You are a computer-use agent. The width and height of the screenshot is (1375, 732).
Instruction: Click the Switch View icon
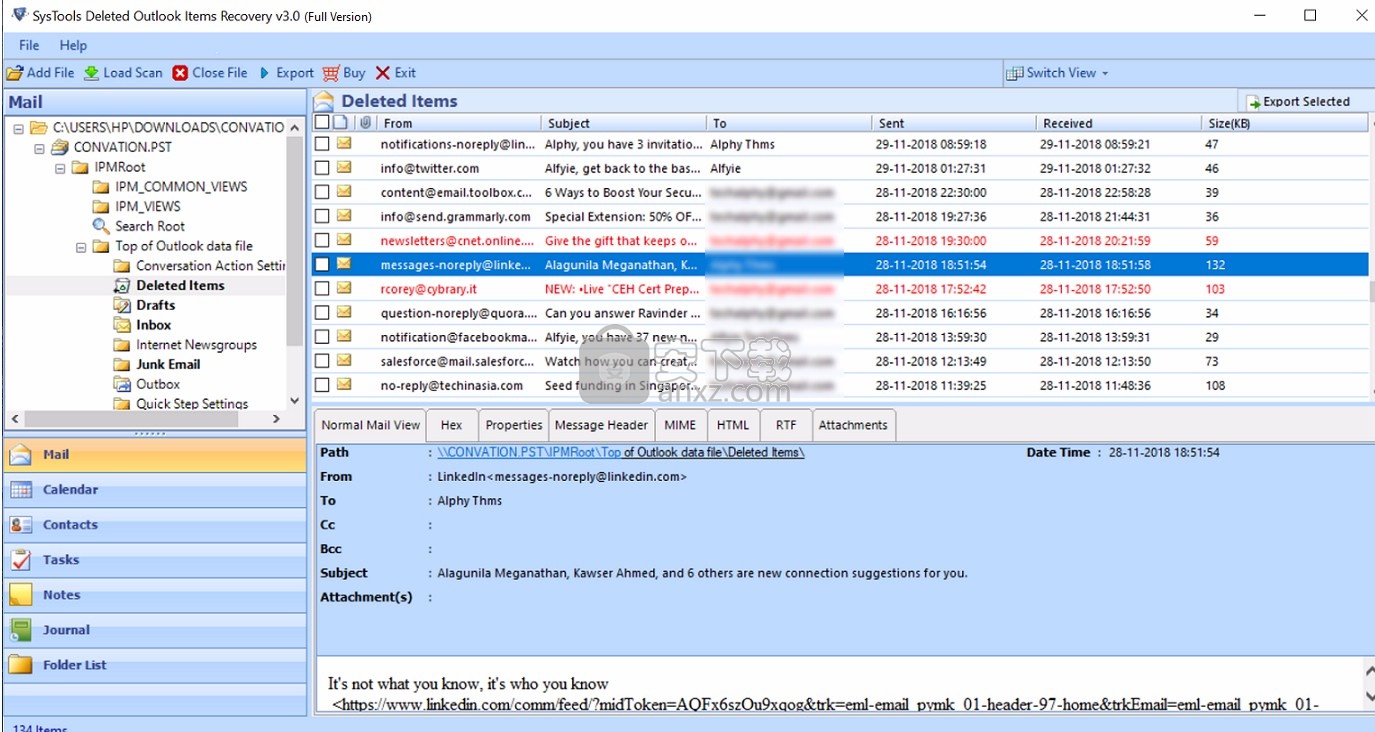(x=1014, y=73)
